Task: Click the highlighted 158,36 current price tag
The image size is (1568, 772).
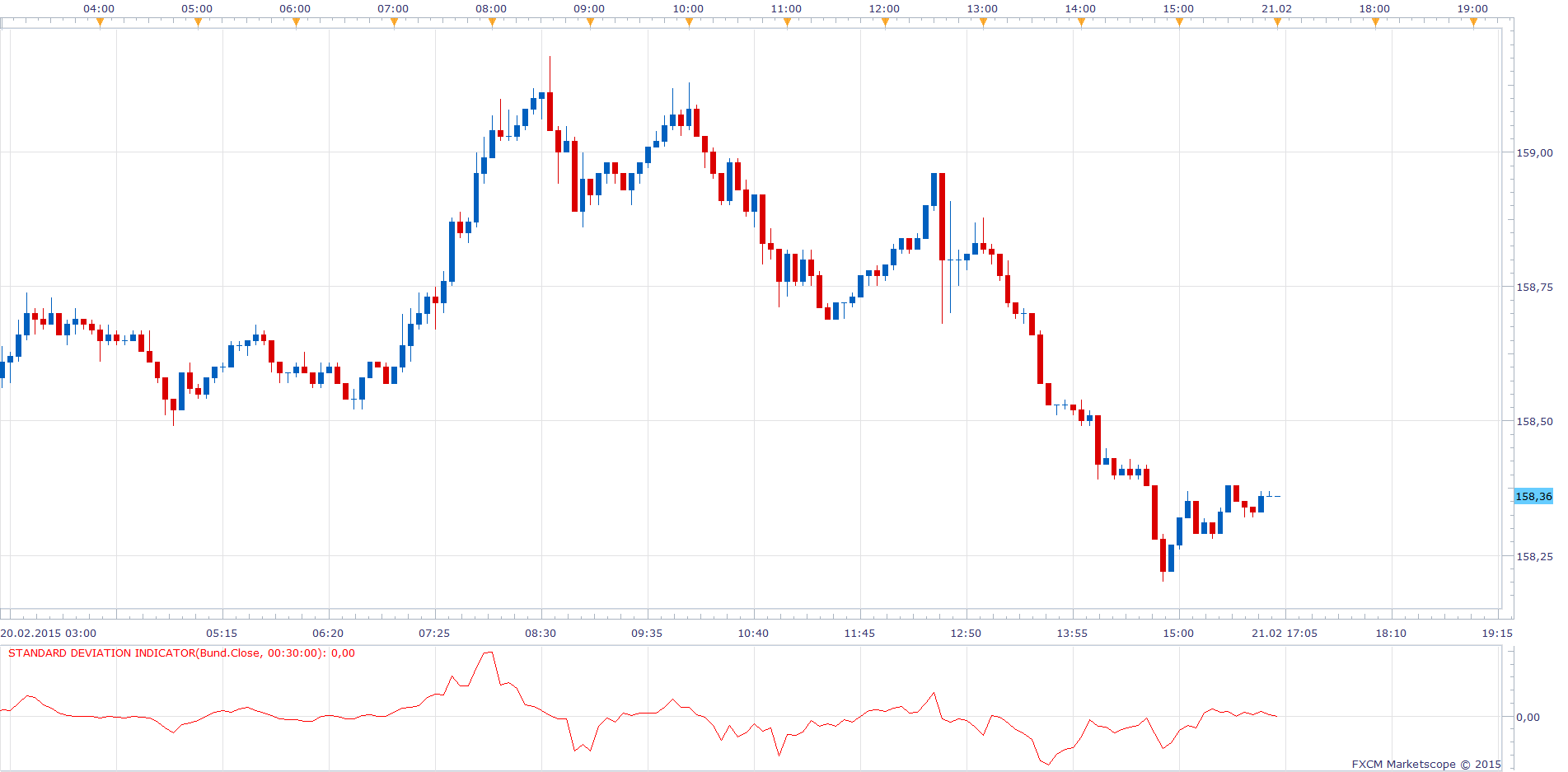Action: 1533,496
